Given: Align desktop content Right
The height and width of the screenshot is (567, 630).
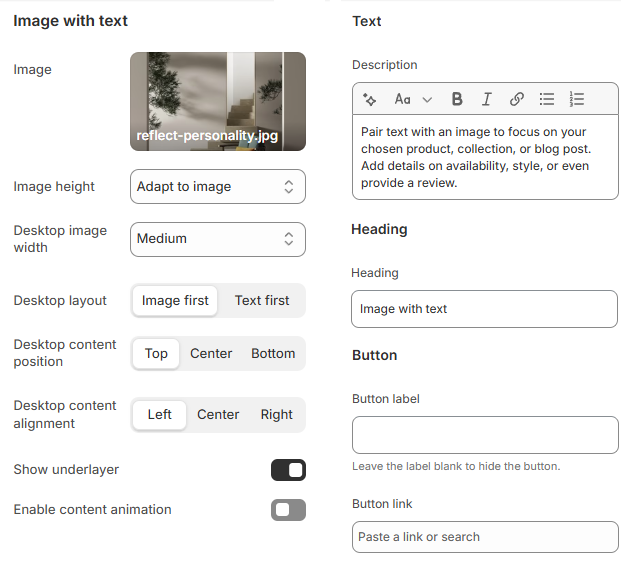Looking at the screenshot, I should tap(276, 415).
